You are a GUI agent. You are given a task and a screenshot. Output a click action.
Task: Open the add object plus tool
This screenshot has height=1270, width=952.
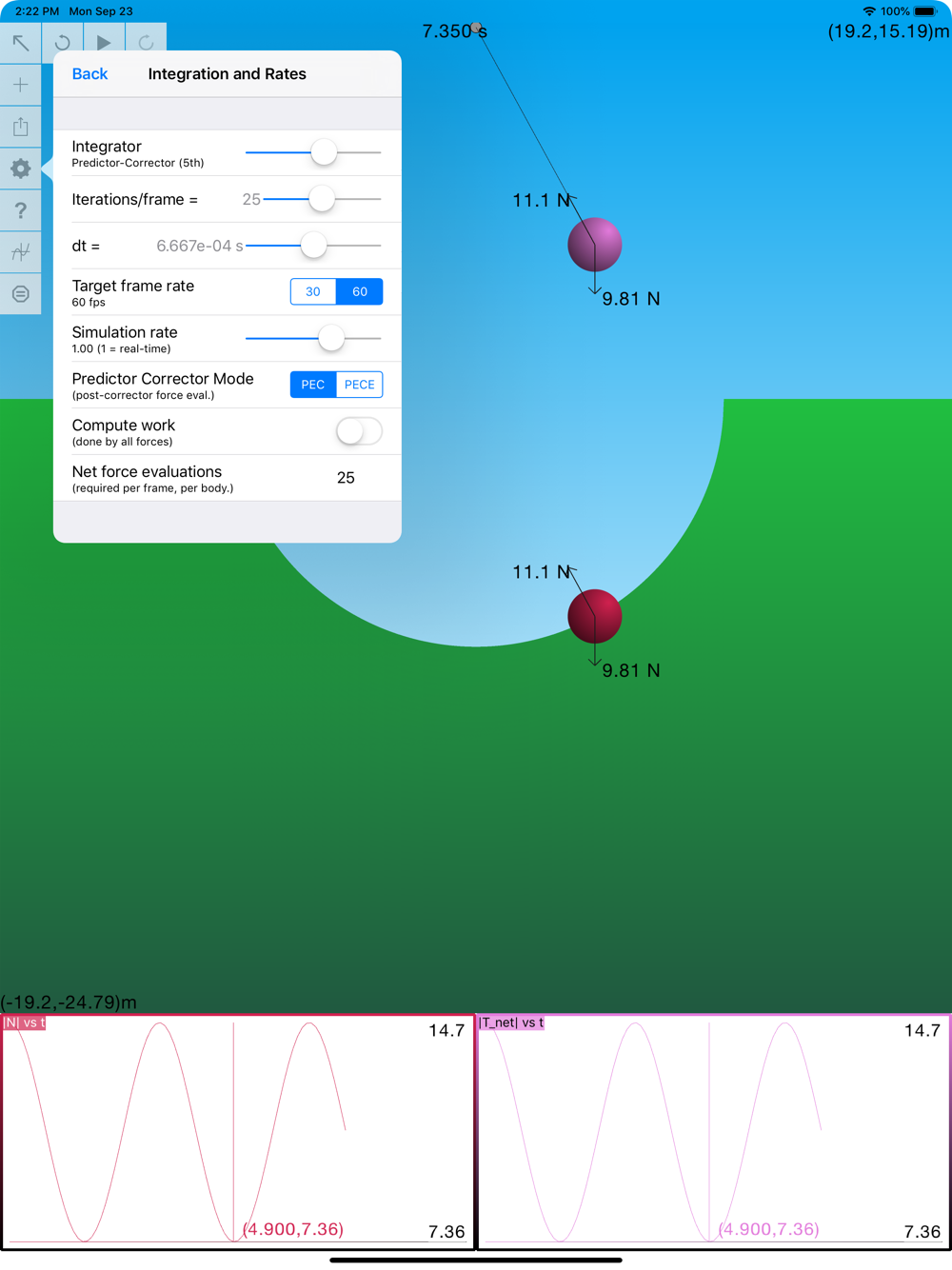click(x=20, y=85)
